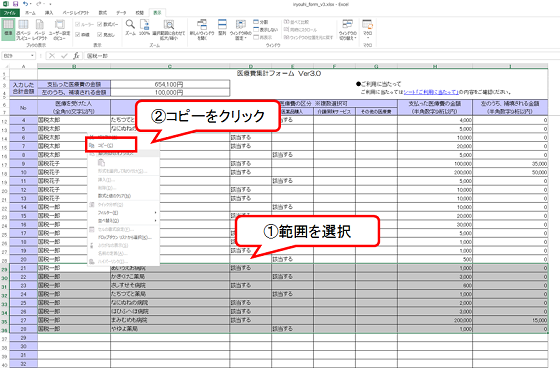Image resolution: width=560 pixels, height=368 pixels.
Task: Open the シート「ご利用に当たって」 hyperlink
Action: [431, 92]
